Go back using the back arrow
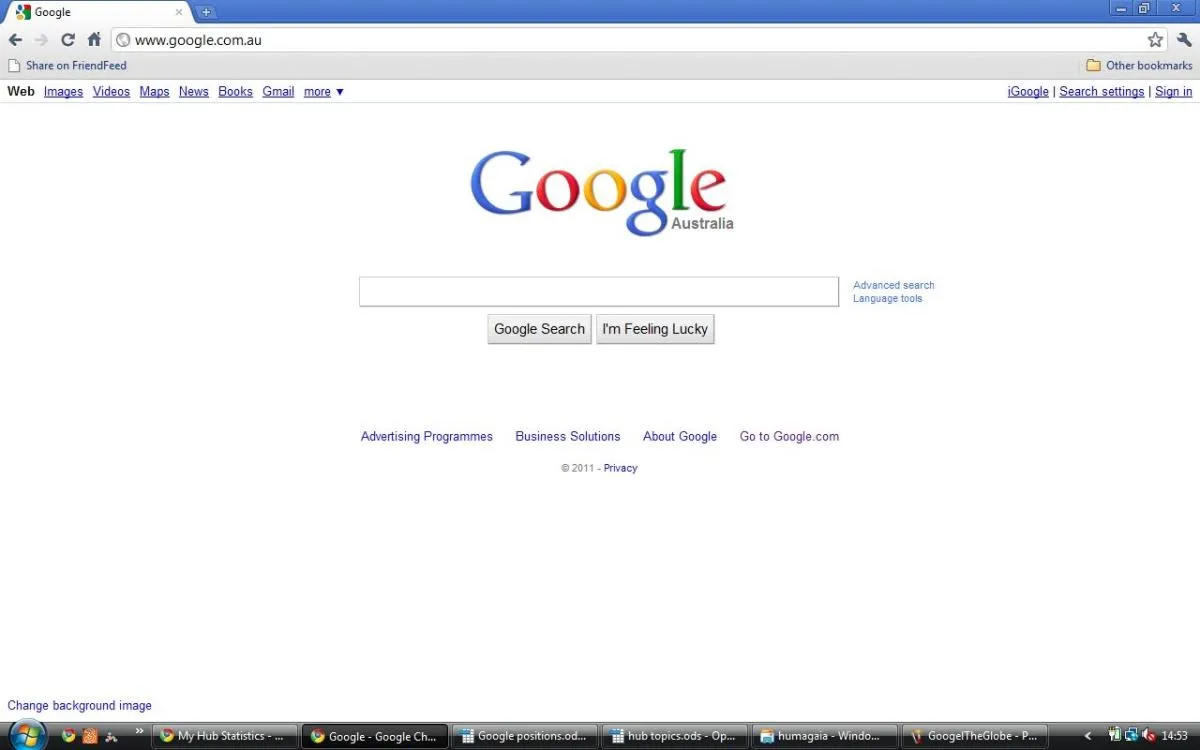The image size is (1200, 750). pyautogui.click(x=15, y=40)
